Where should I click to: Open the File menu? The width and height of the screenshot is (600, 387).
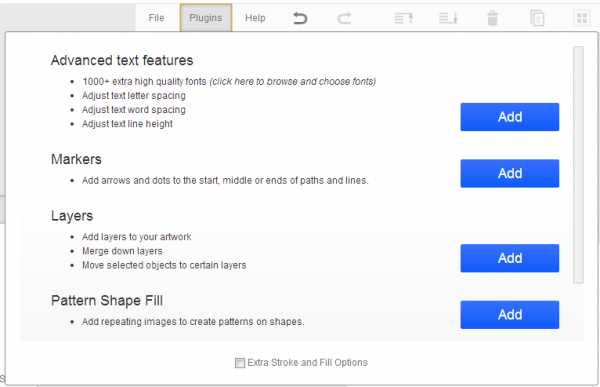156,18
